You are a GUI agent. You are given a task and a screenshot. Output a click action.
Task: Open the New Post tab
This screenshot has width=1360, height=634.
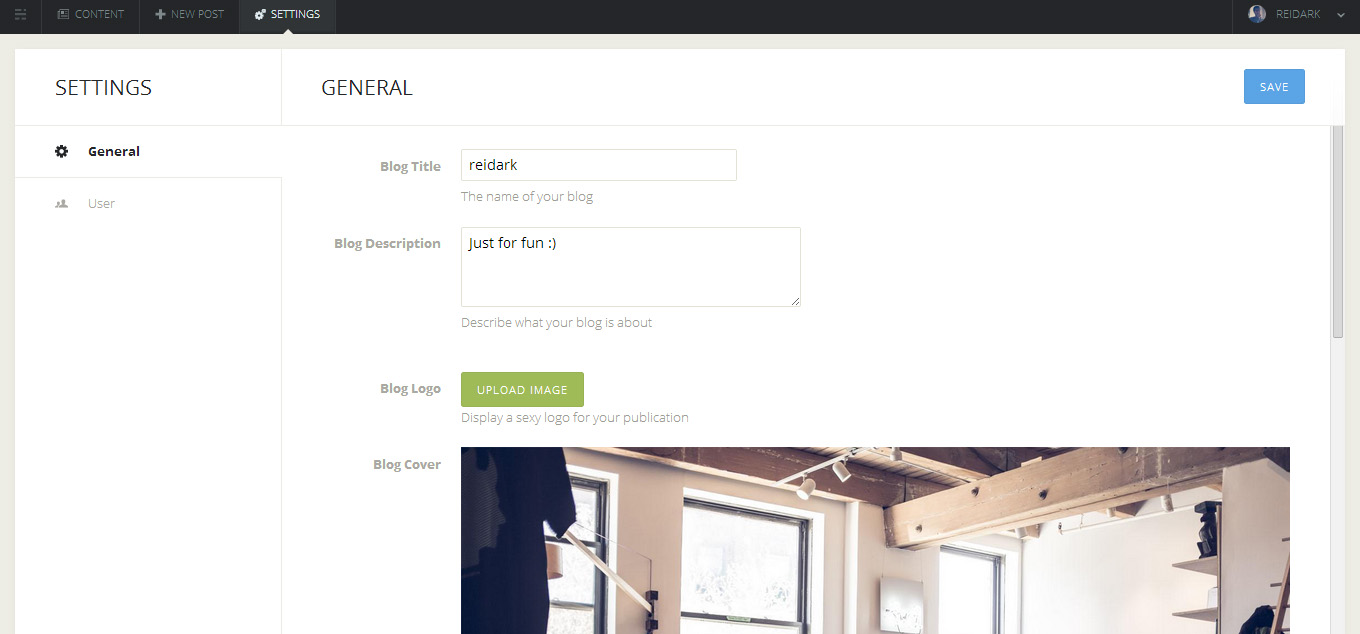point(189,15)
